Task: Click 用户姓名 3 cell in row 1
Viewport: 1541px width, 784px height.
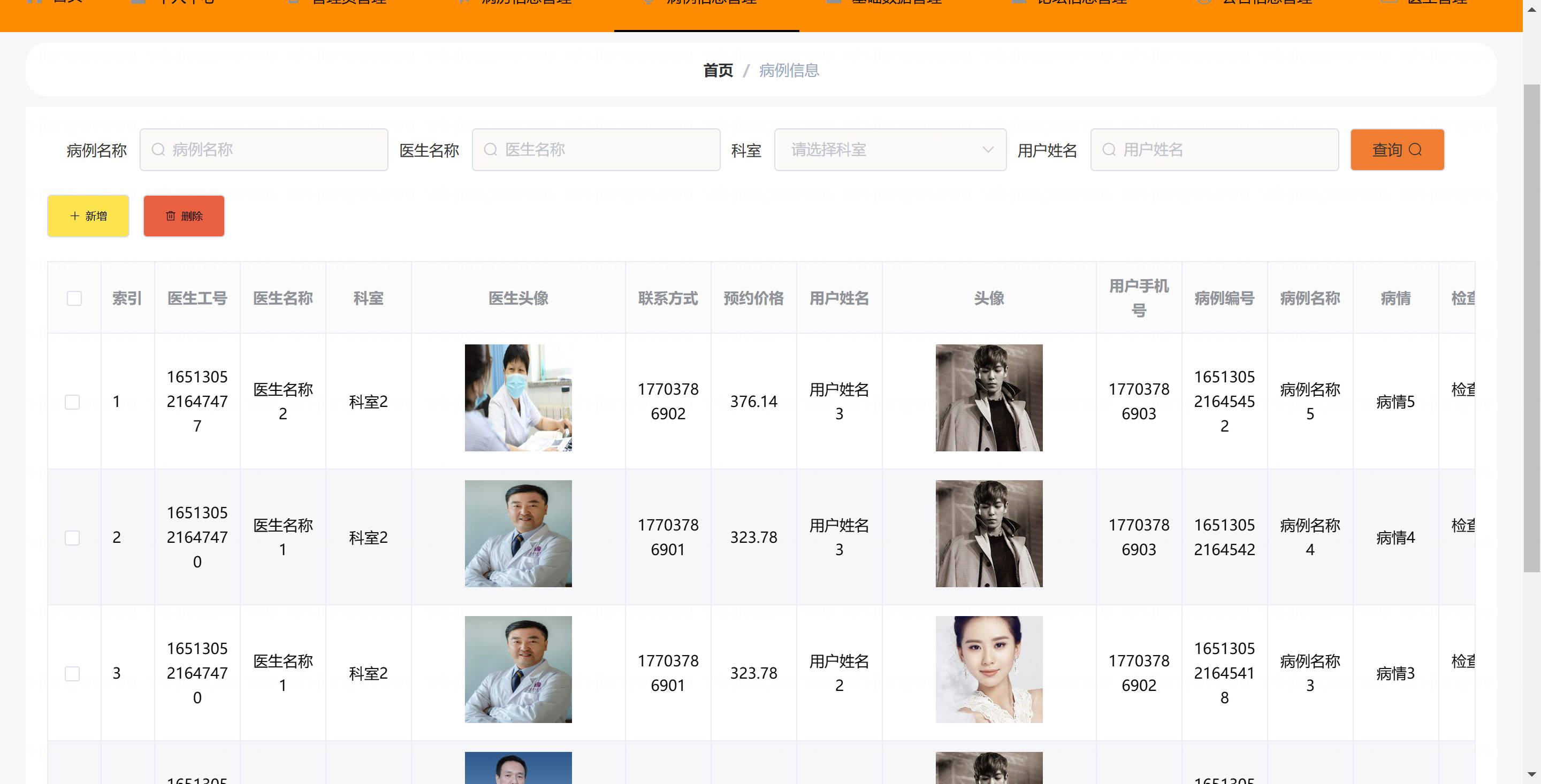Action: 840,401
